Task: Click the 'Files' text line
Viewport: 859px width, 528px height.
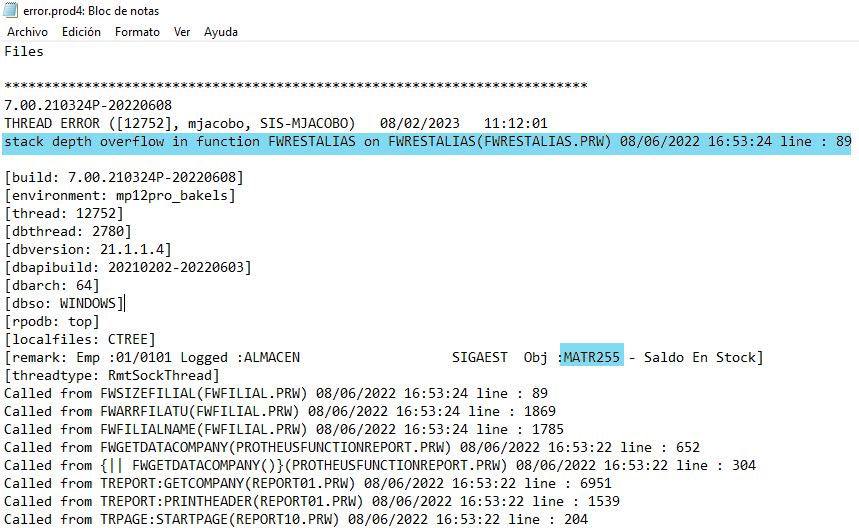Action: tap(24, 51)
